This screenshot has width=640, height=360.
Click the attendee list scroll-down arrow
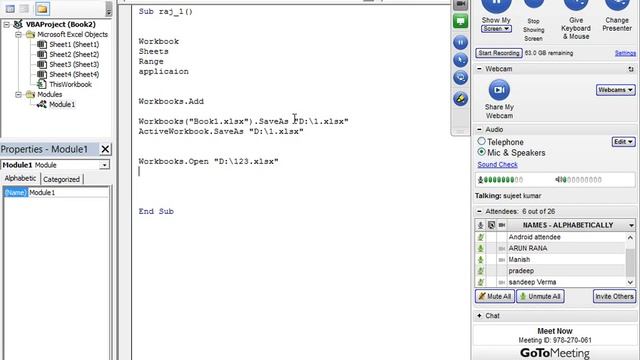coord(630,282)
